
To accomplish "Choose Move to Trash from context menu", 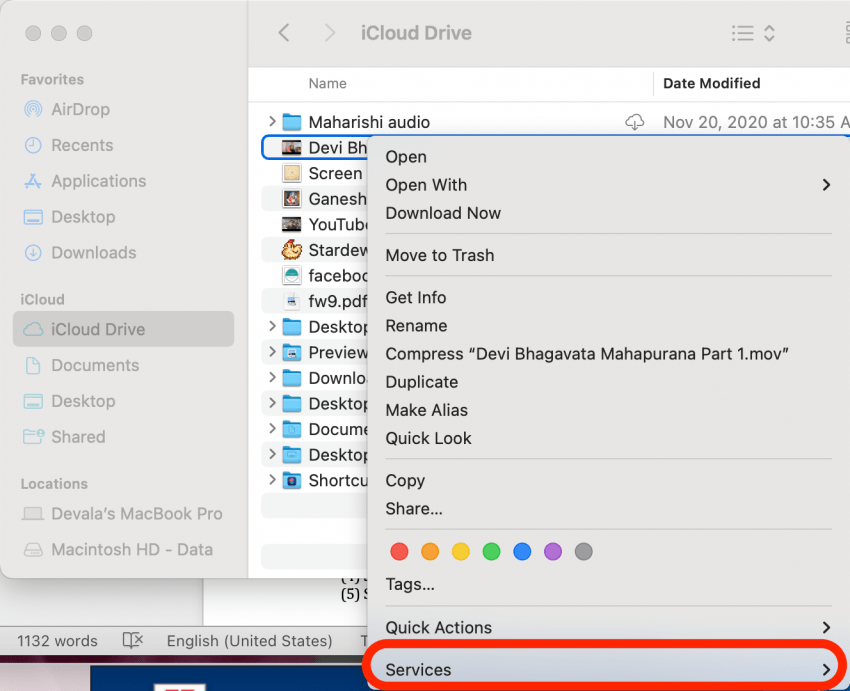I will tap(440, 255).
